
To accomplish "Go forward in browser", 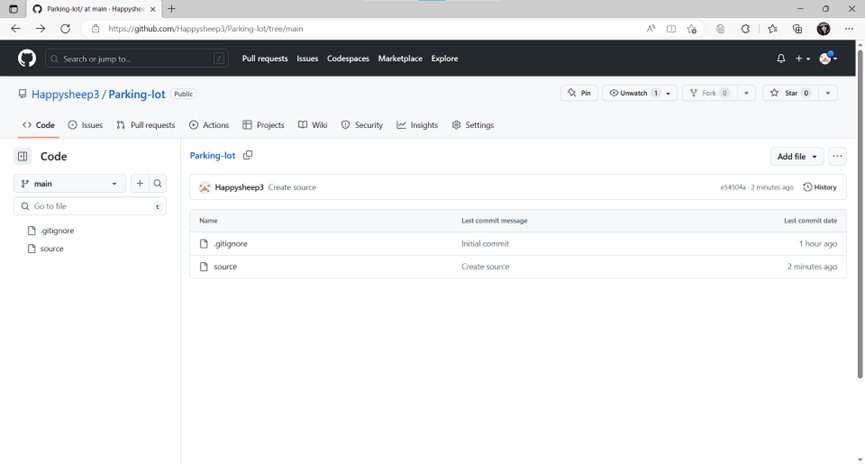I will [40, 29].
